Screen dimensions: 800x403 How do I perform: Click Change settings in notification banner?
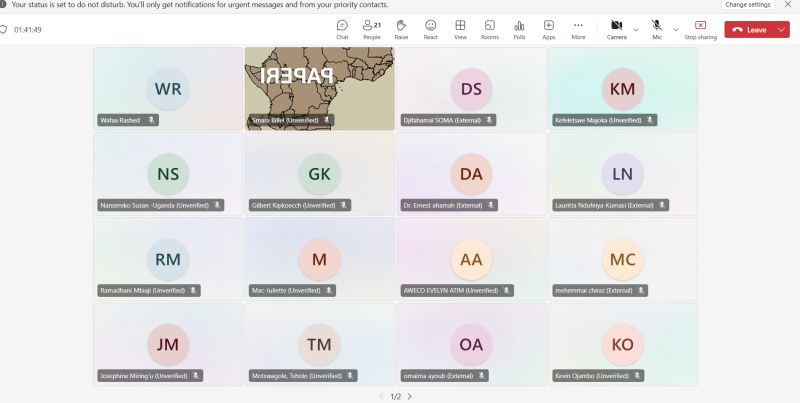(747, 5)
